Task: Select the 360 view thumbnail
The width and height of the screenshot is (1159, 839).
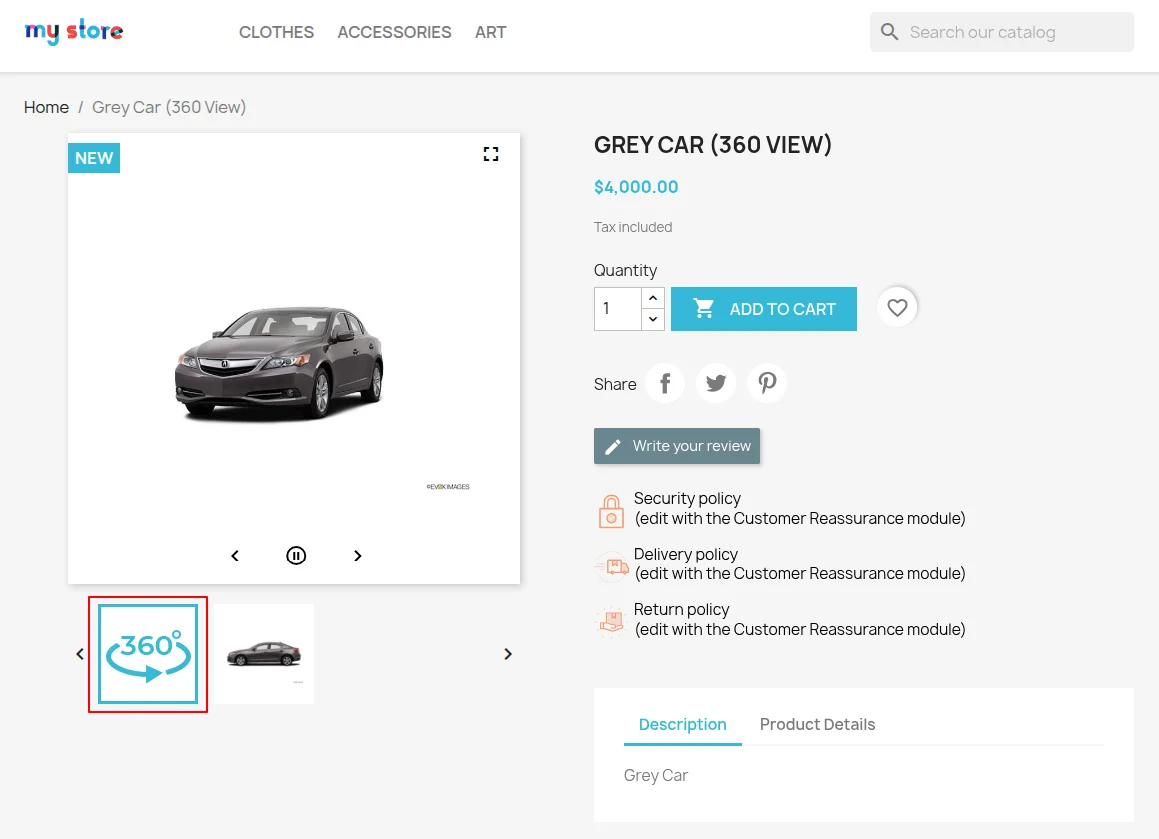Action: [x=148, y=654]
